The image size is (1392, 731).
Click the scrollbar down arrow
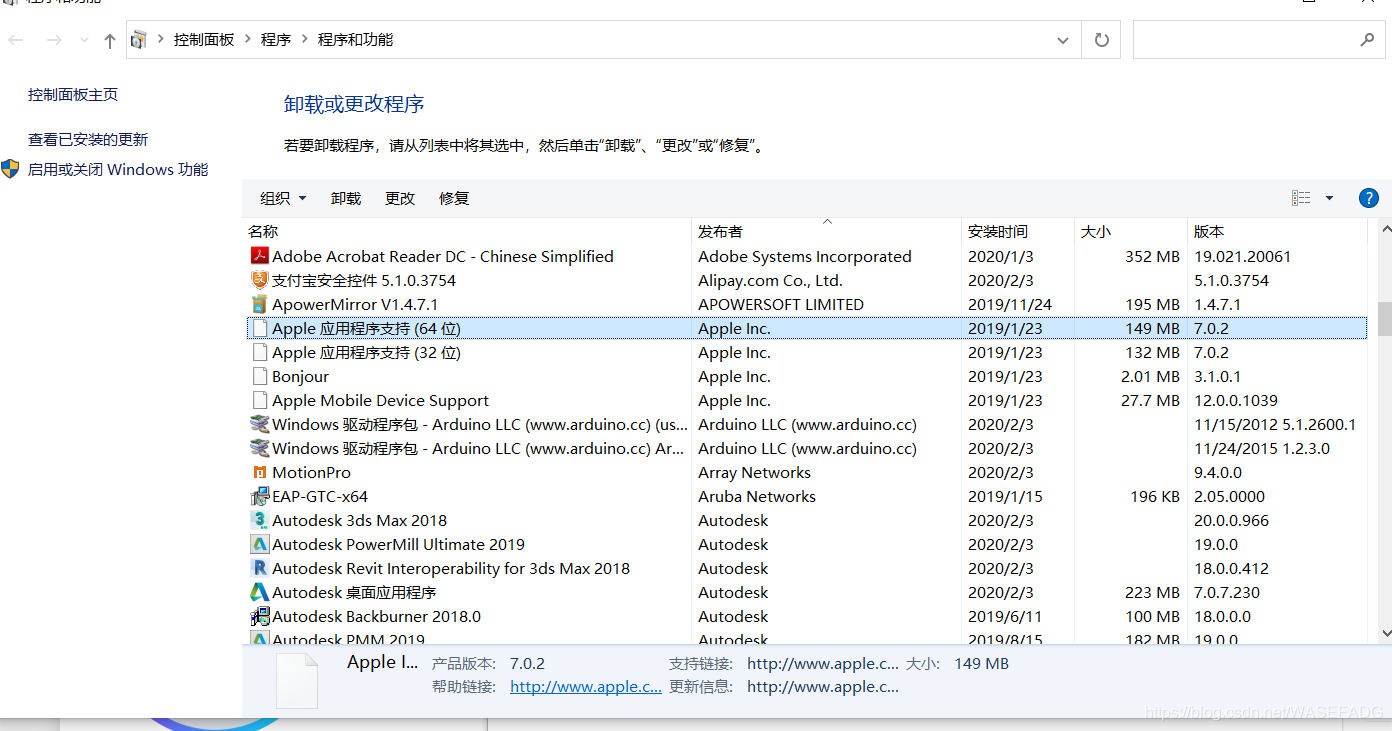(1384, 632)
